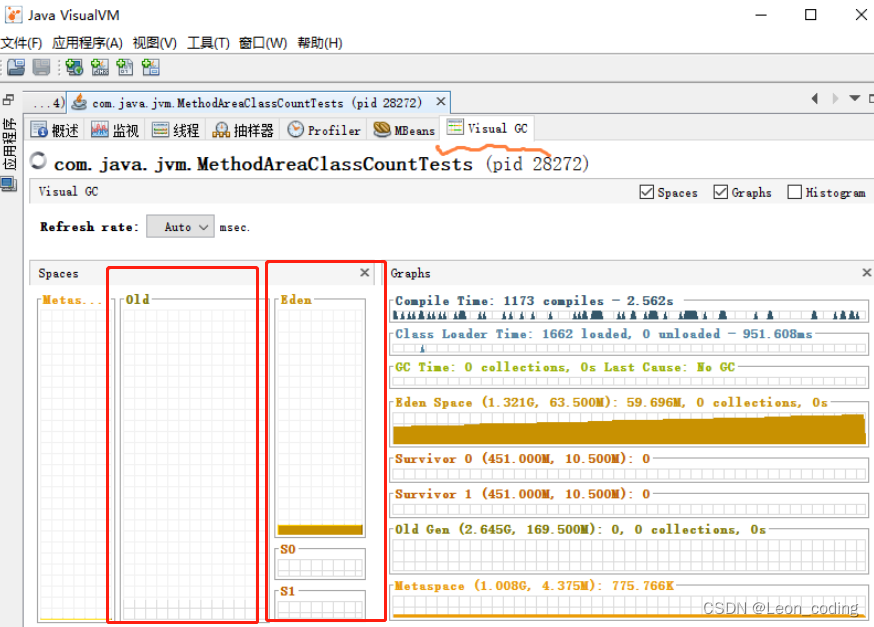This screenshot has height=627, width=874.
Task: Click the Load snapshot toolbar icon
Action: click(x=16, y=67)
